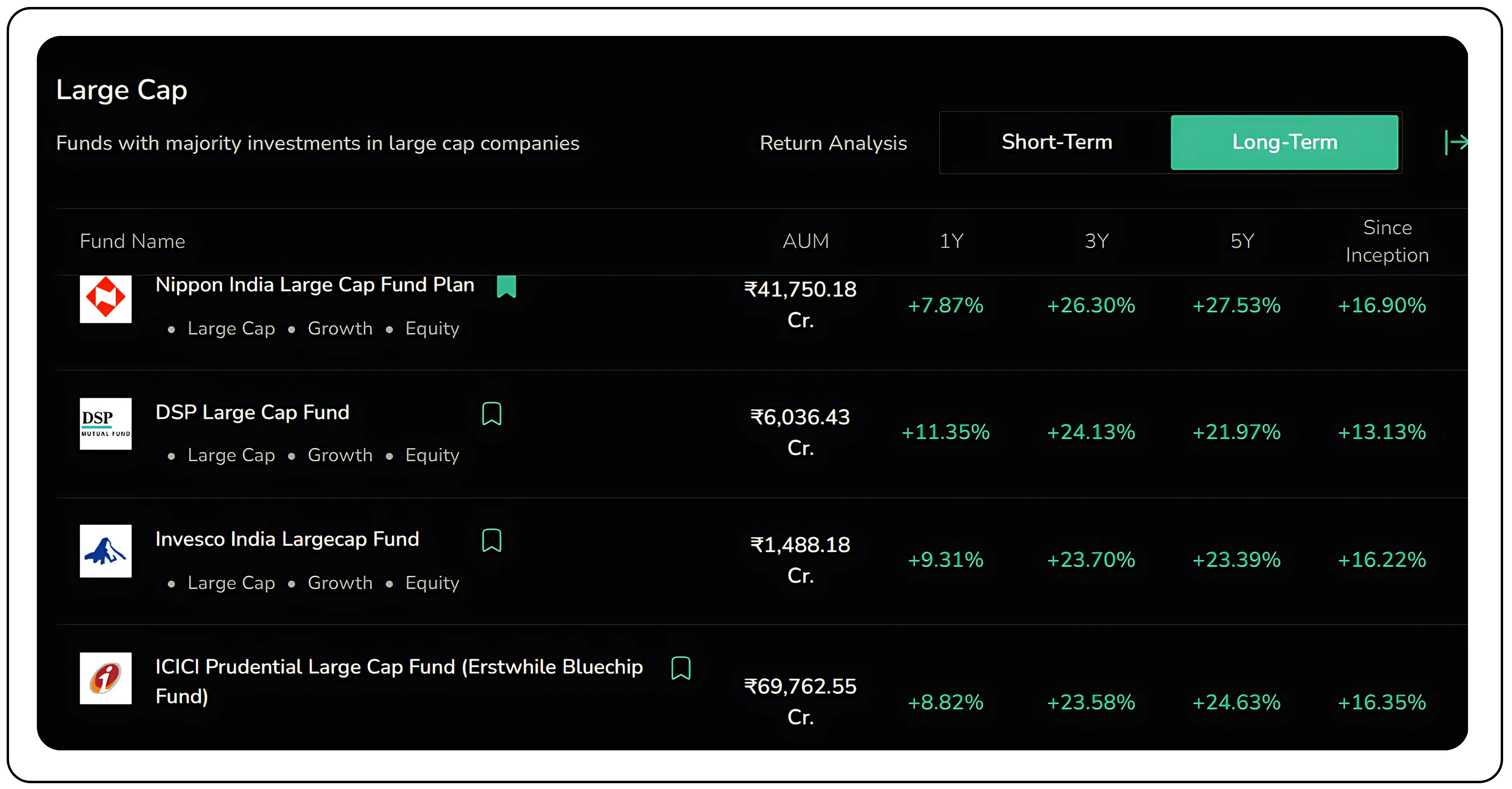Click the +23.58% three-year return
Image resolution: width=1512 pixels, height=789 pixels.
coord(1091,702)
